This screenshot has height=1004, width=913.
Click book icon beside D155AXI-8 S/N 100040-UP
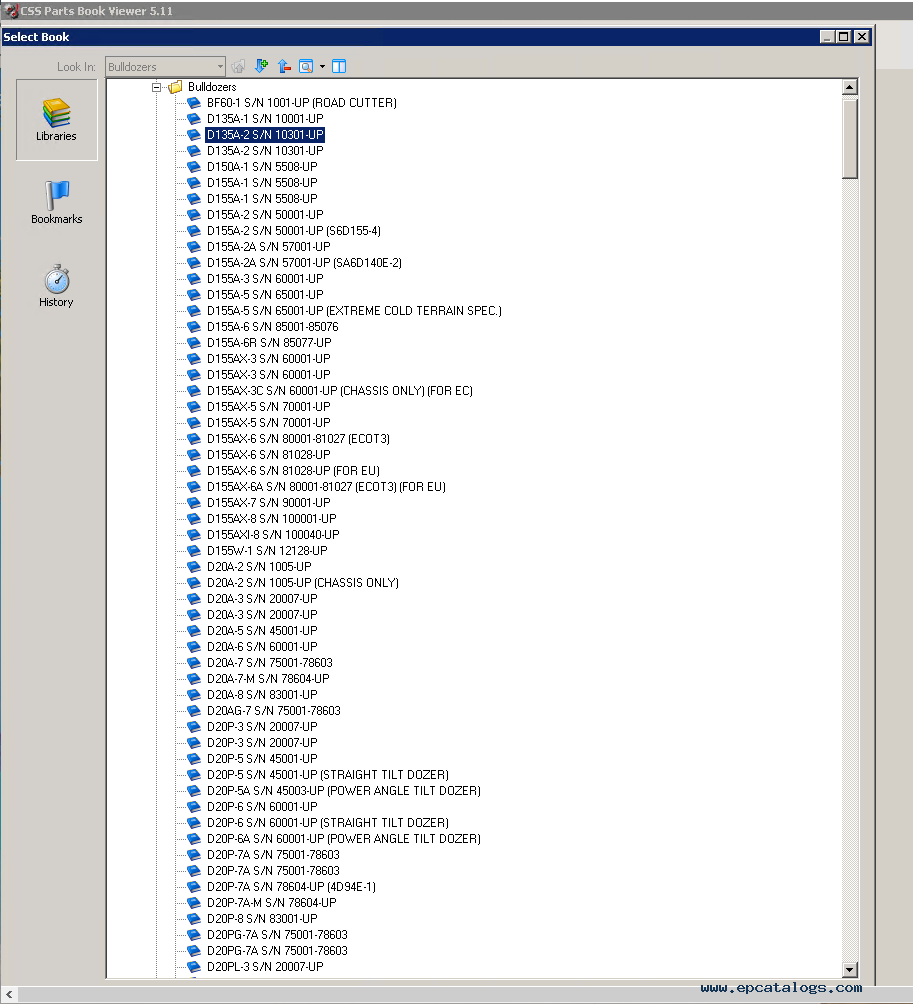pos(193,535)
